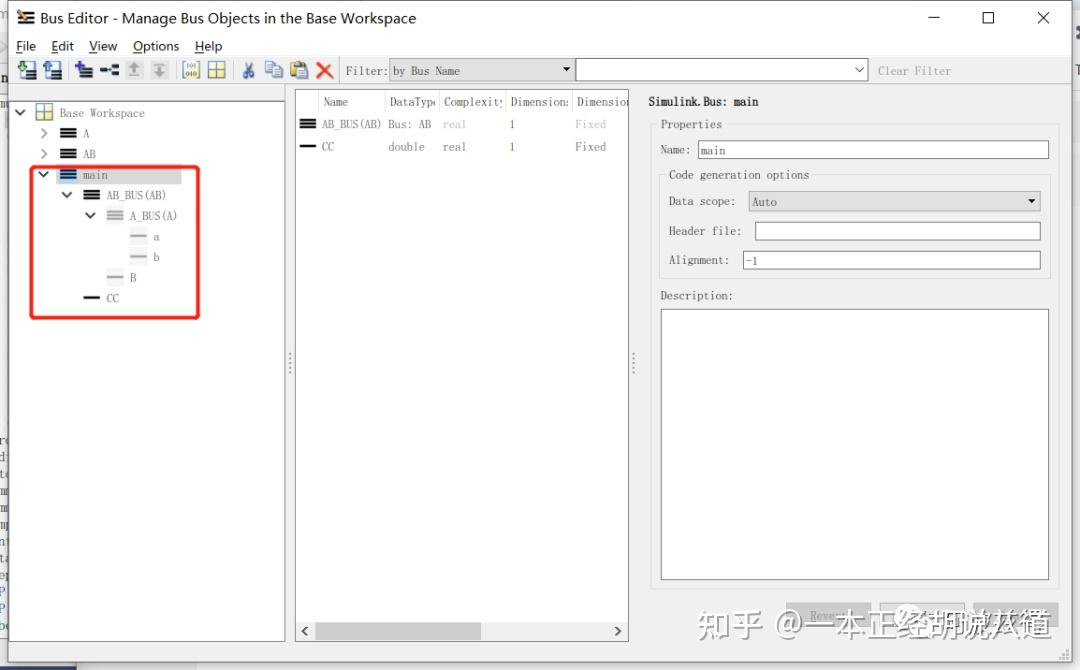The width and height of the screenshot is (1080, 670).
Task: Click the Export bus objects icon
Action: coord(53,70)
